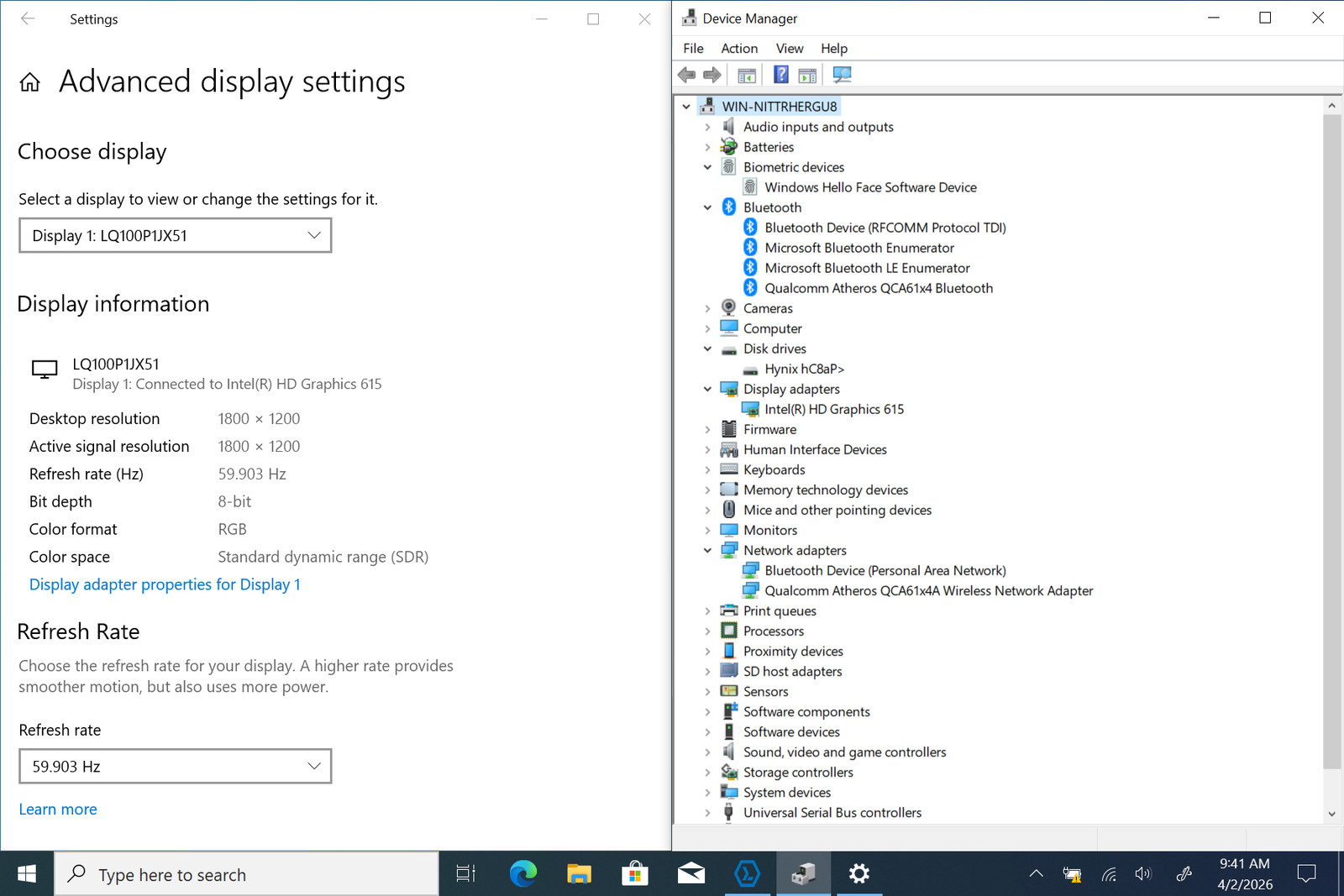The height and width of the screenshot is (896, 1344).
Task: Collapse the WIN-NITTRHERGU8 root node
Action: click(x=686, y=107)
